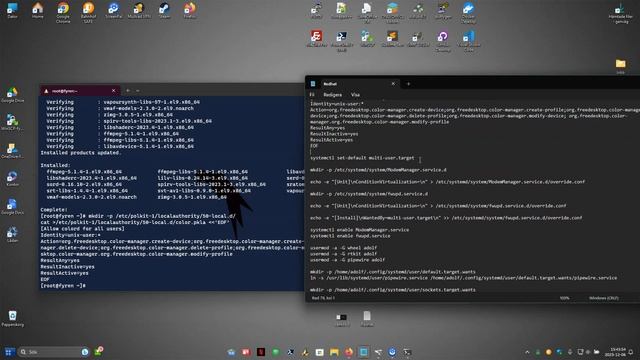The width and height of the screenshot is (640, 360).
Task: Launch Visual Studio Code from the desktop
Action: click(468, 41)
